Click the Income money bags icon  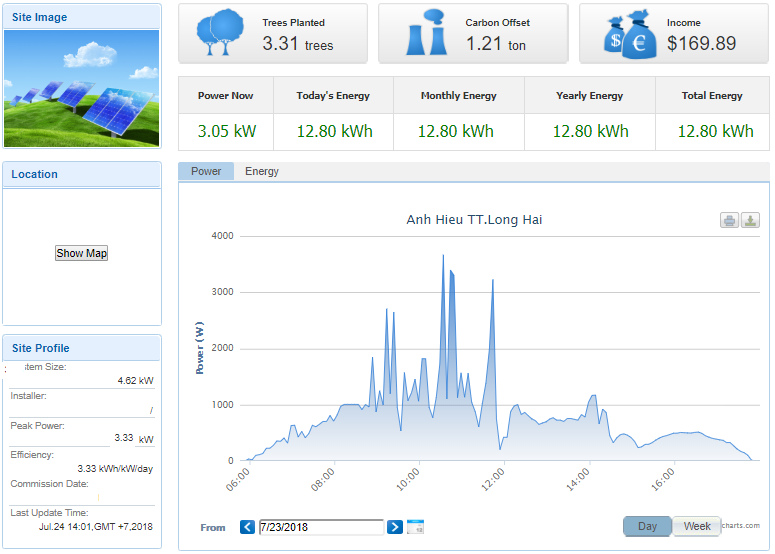[x=630, y=34]
